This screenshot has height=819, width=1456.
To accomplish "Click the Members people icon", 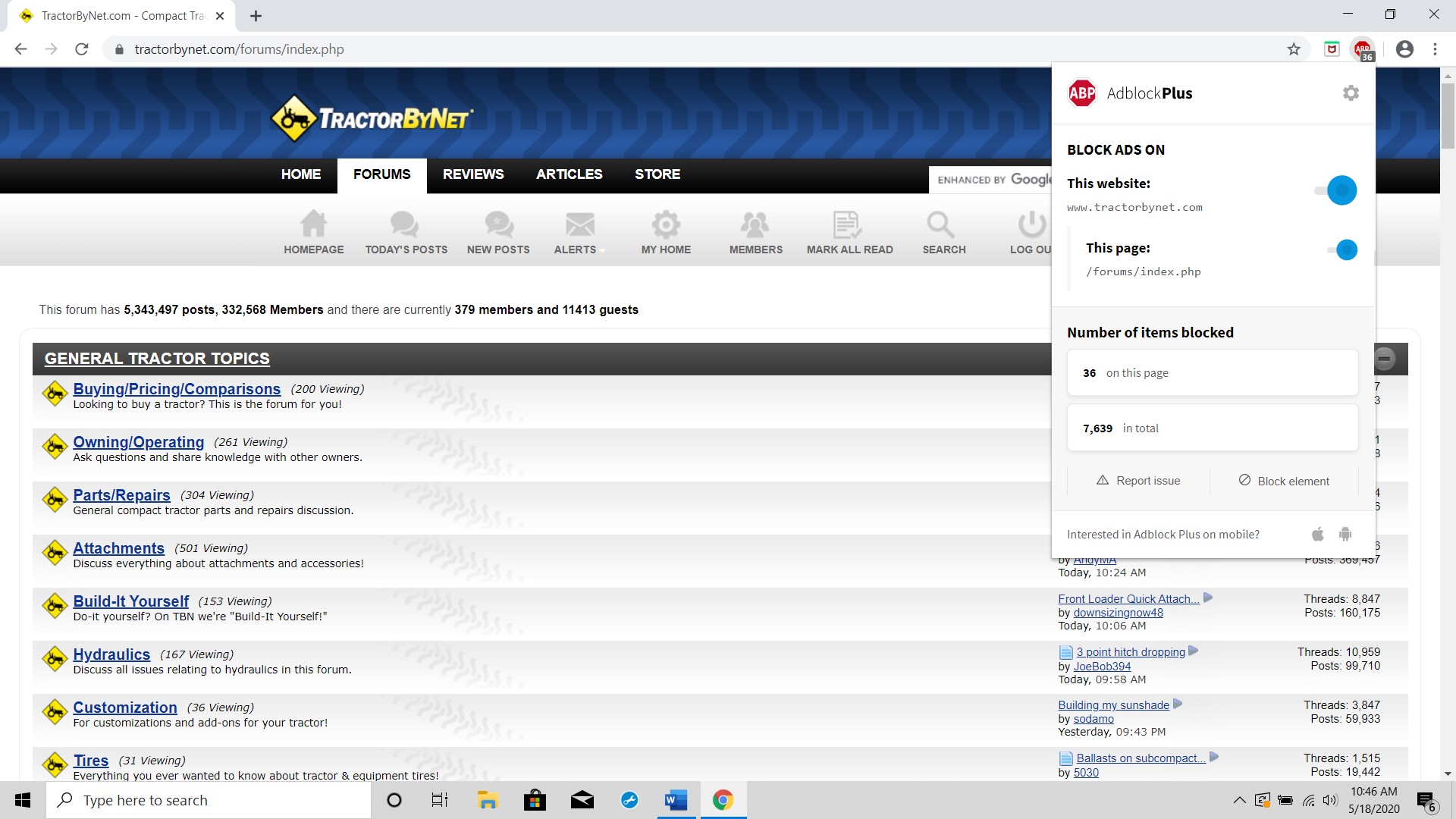I will pyautogui.click(x=755, y=225).
